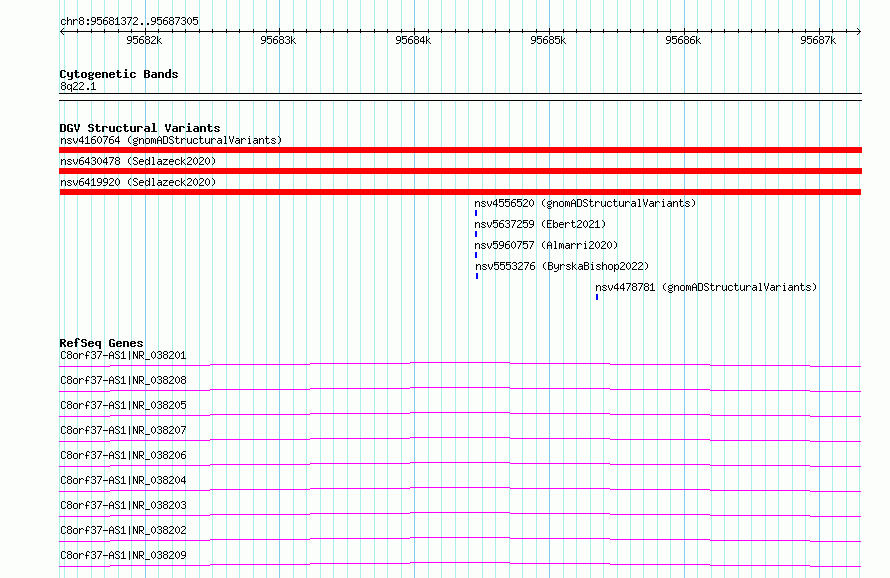Click the blue marker under nsv5637259
890x578 pixels.
476,234
